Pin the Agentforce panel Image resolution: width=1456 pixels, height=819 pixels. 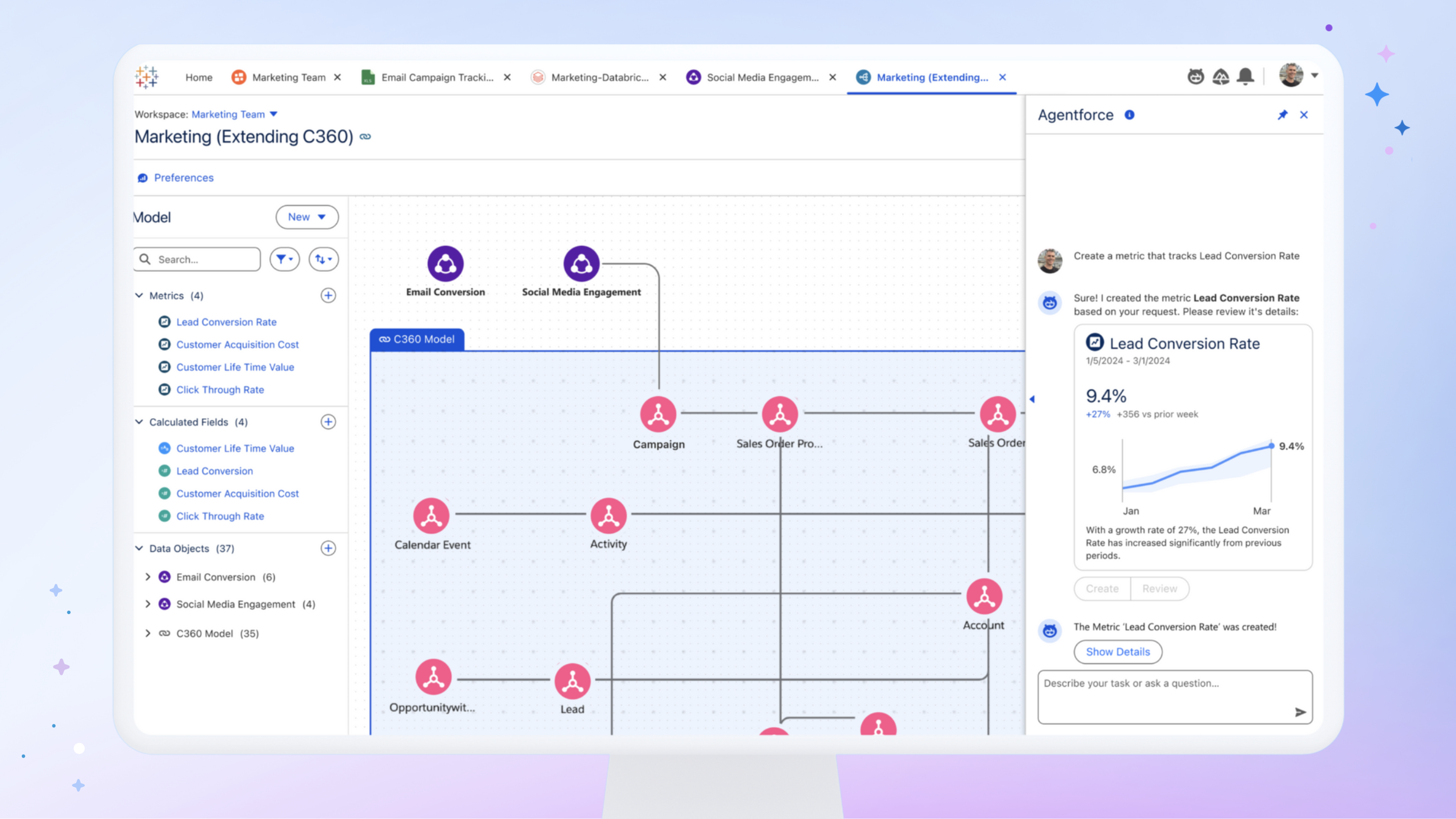click(x=1283, y=115)
